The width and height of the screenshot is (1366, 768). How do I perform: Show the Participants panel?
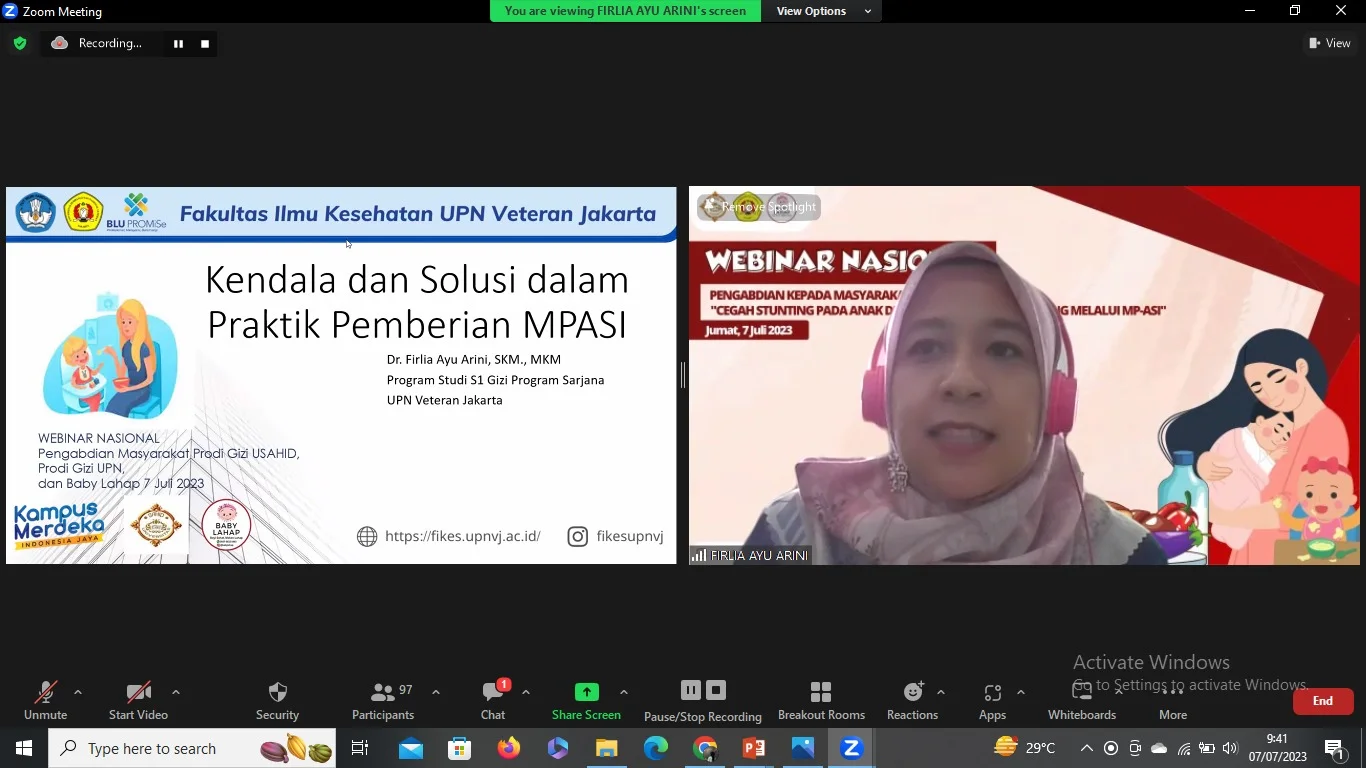click(x=383, y=700)
